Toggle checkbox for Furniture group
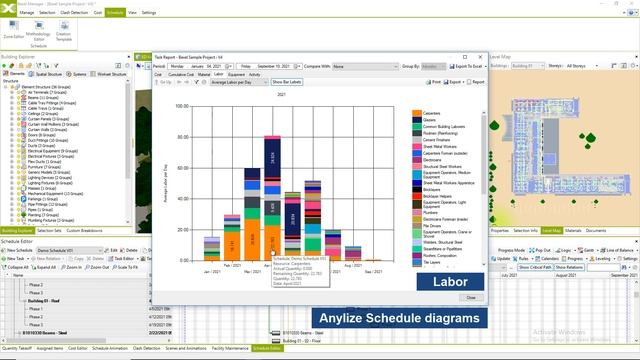 (18, 167)
